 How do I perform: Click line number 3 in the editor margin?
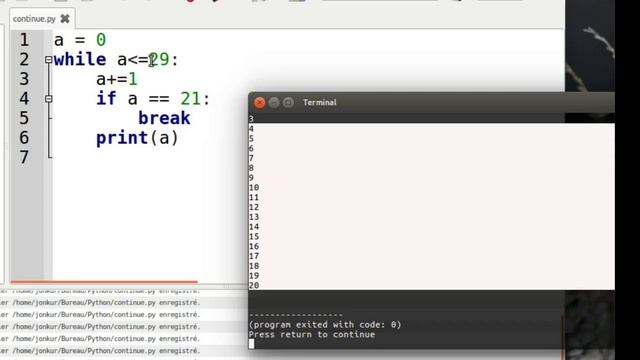click(24, 79)
